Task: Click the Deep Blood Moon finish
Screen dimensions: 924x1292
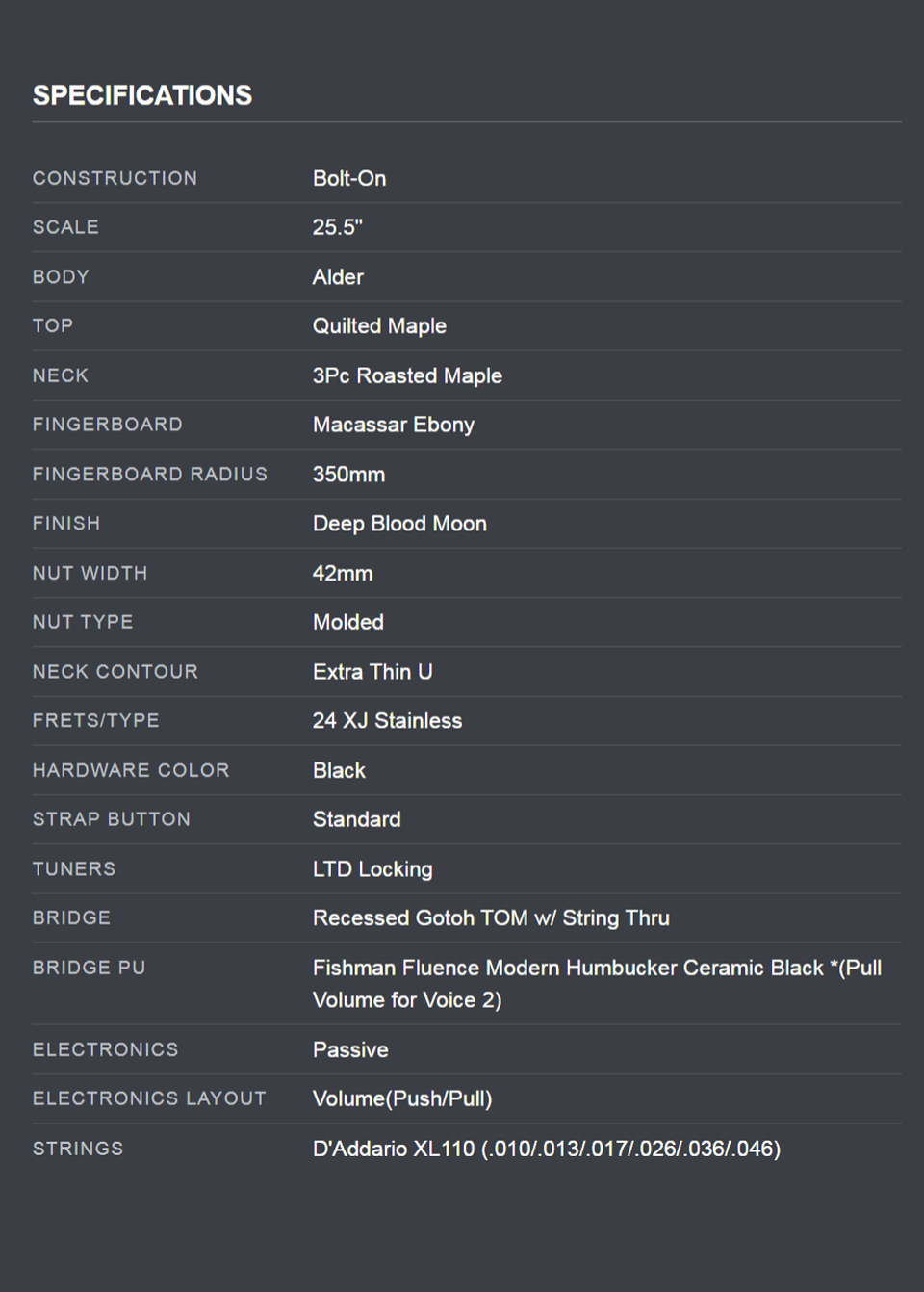Action: [399, 524]
